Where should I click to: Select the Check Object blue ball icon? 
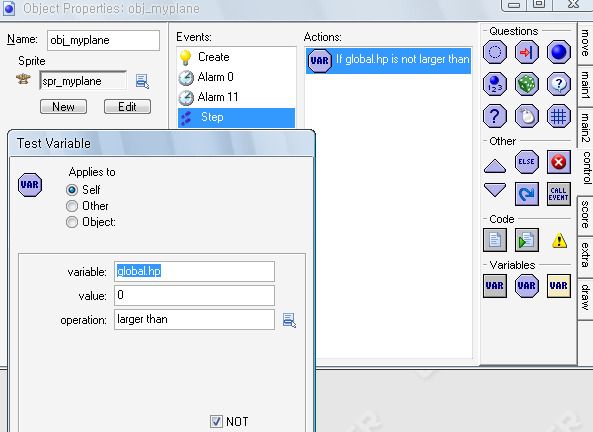point(559,52)
